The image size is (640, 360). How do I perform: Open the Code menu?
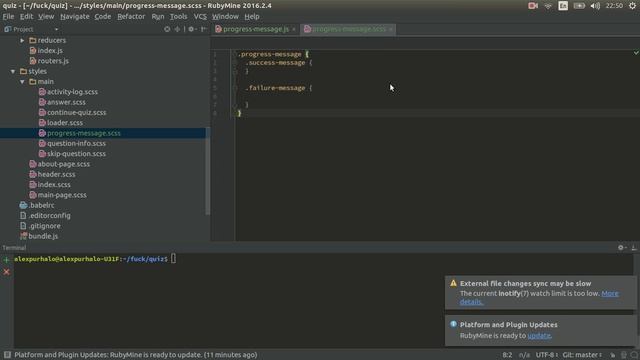(x=102, y=17)
